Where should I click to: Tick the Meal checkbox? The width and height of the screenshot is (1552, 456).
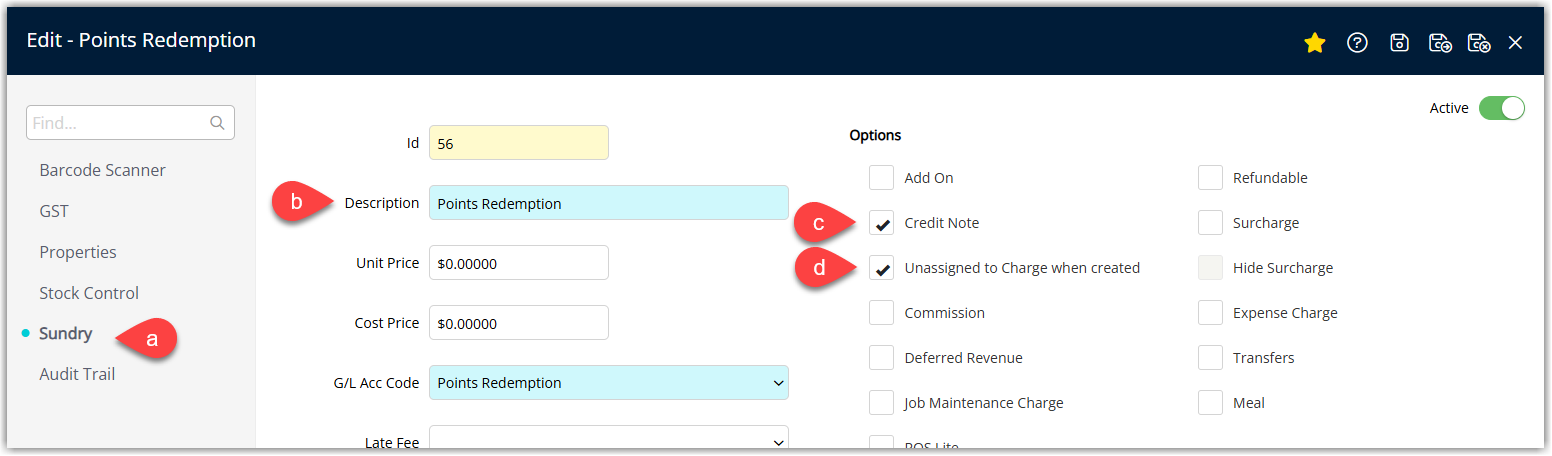[x=1210, y=403]
